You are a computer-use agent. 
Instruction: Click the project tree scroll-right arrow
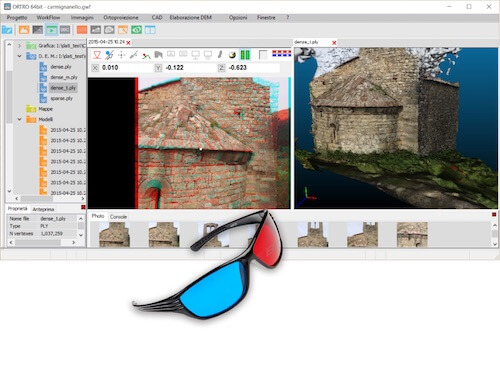83,199
